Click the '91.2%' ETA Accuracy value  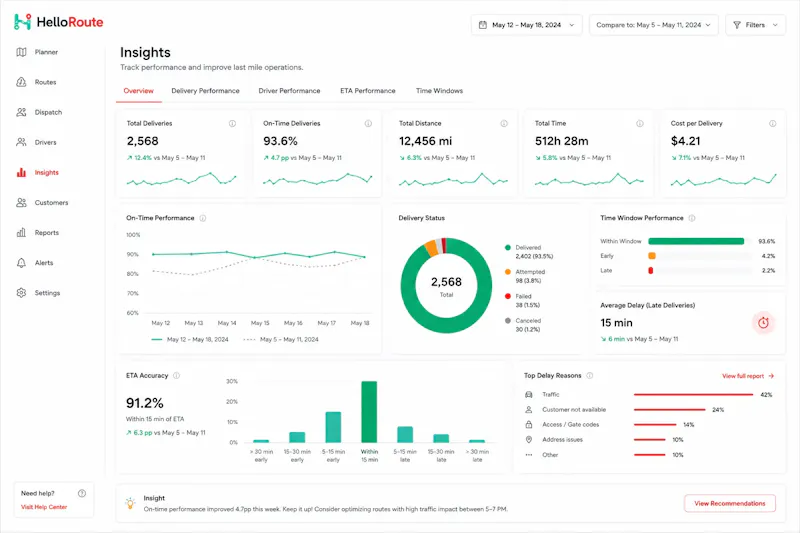click(x=145, y=403)
